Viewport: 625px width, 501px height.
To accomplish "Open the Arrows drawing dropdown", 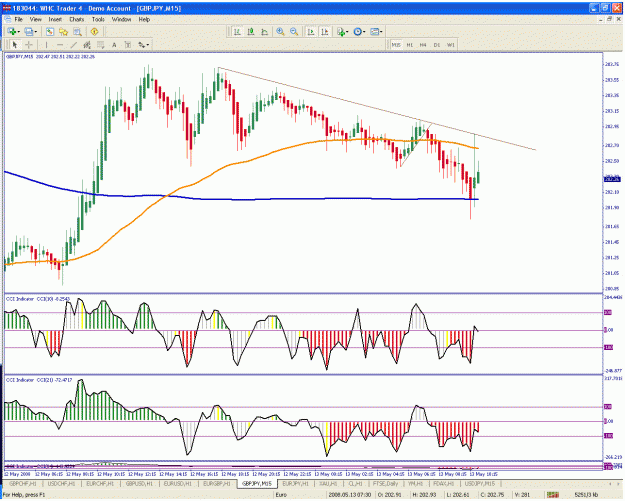I will click(x=143, y=45).
